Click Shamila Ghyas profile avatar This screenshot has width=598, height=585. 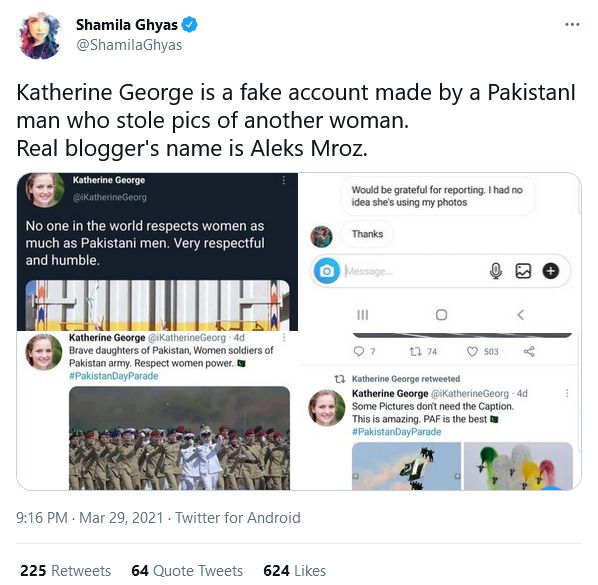40,35
